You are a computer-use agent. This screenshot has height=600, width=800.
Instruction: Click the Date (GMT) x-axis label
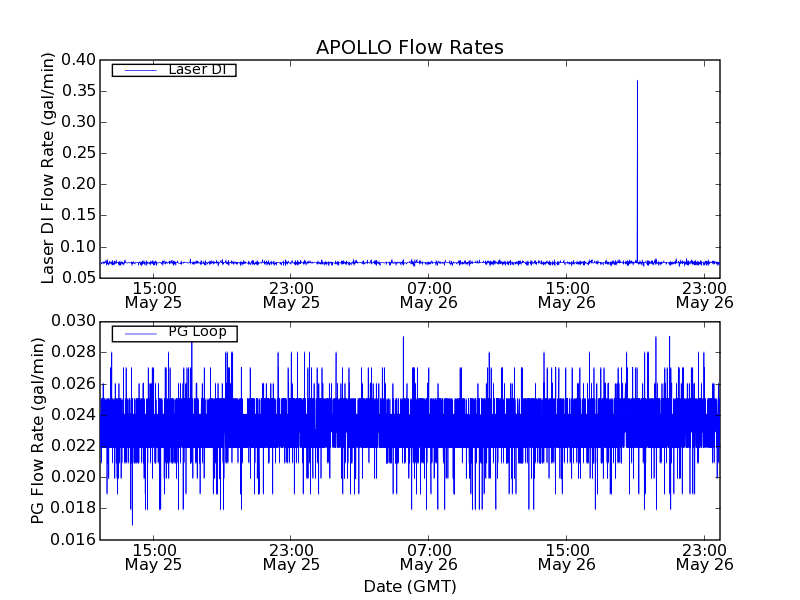click(409, 586)
